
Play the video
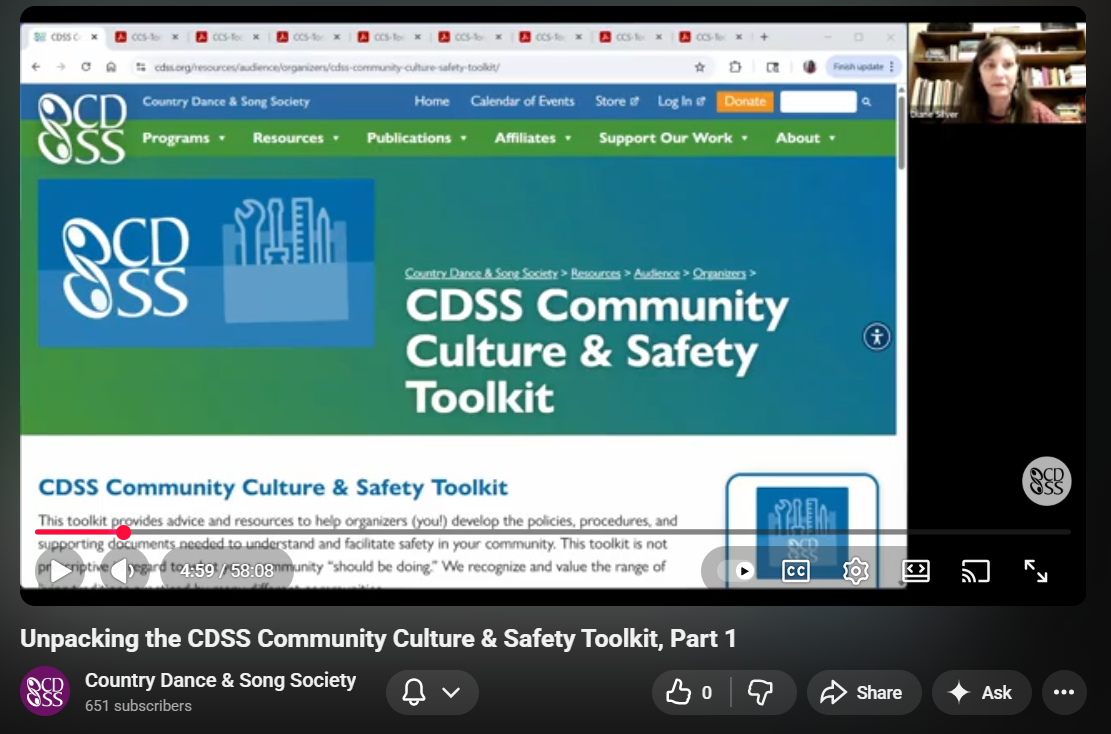point(60,571)
